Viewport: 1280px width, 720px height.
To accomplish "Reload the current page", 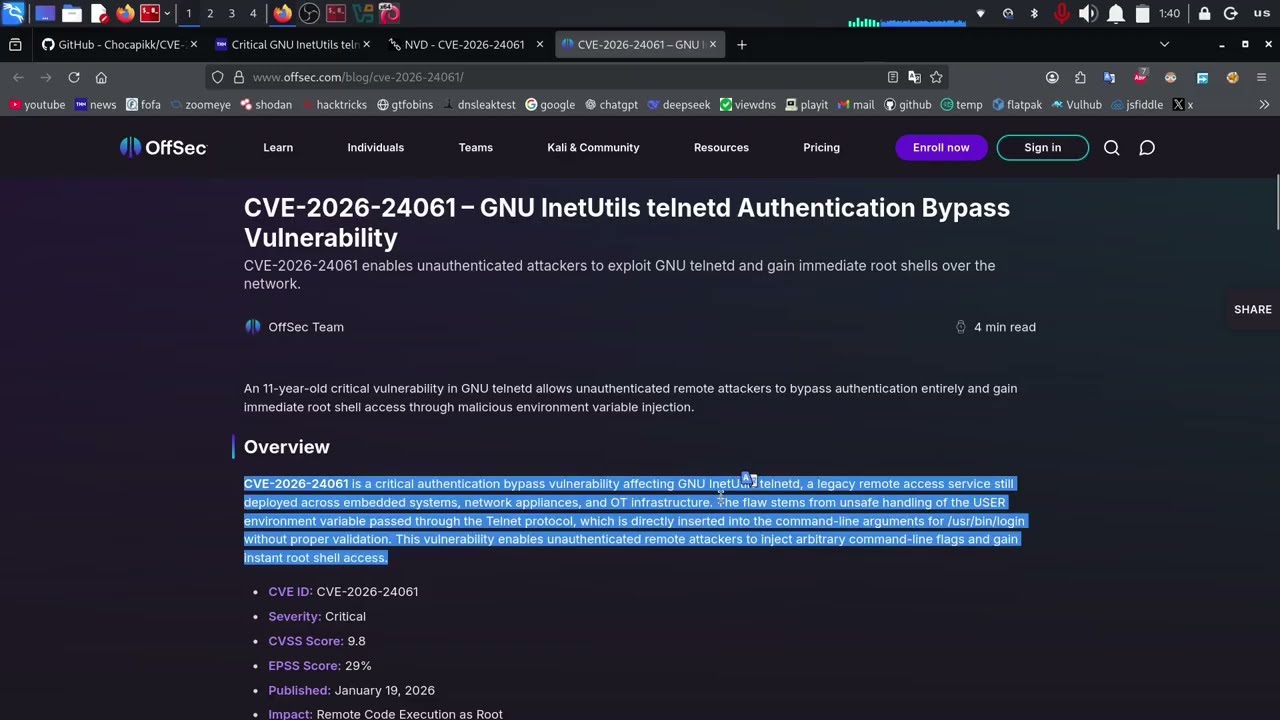I will (74, 77).
